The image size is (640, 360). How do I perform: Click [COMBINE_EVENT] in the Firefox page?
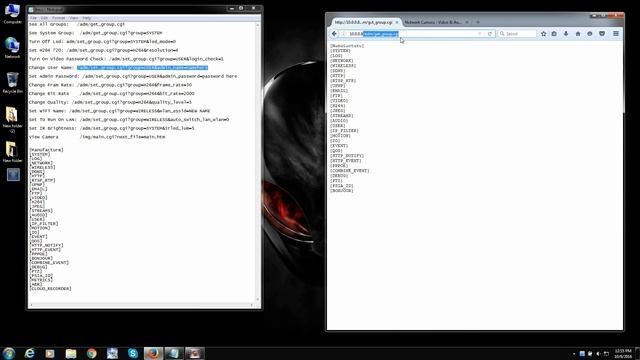[x=349, y=171]
